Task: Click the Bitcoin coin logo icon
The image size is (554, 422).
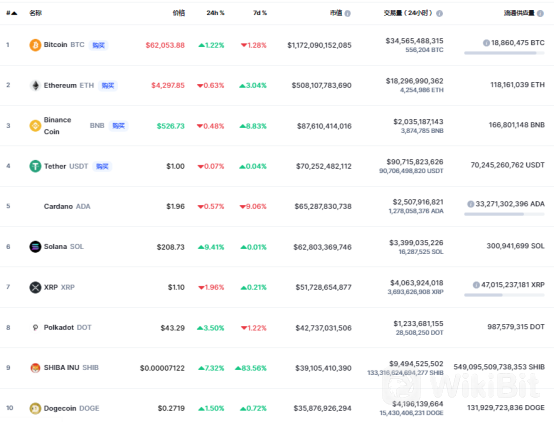Action: [x=35, y=45]
